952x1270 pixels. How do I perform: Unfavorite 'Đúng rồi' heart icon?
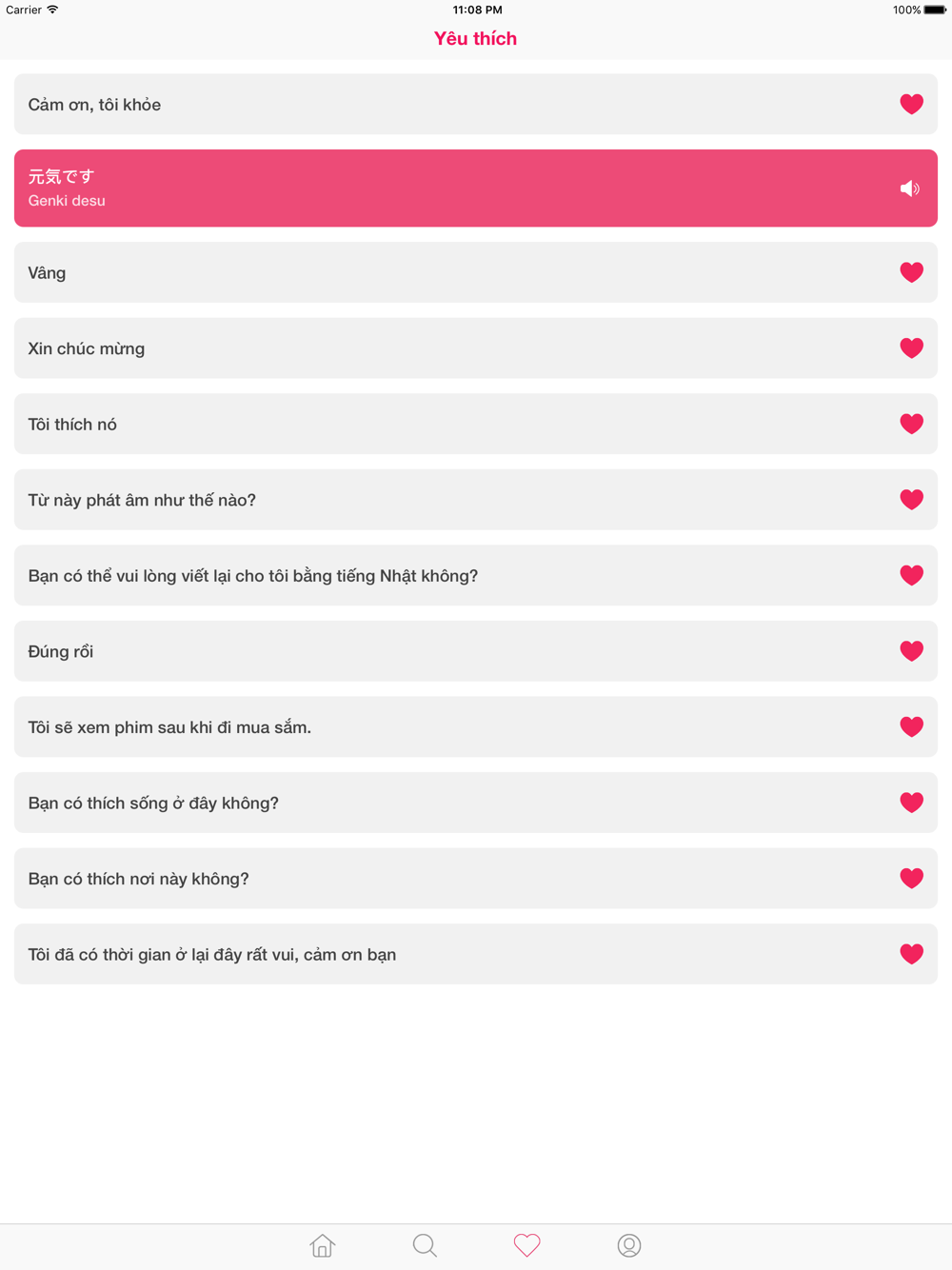[x=912, y=651]
